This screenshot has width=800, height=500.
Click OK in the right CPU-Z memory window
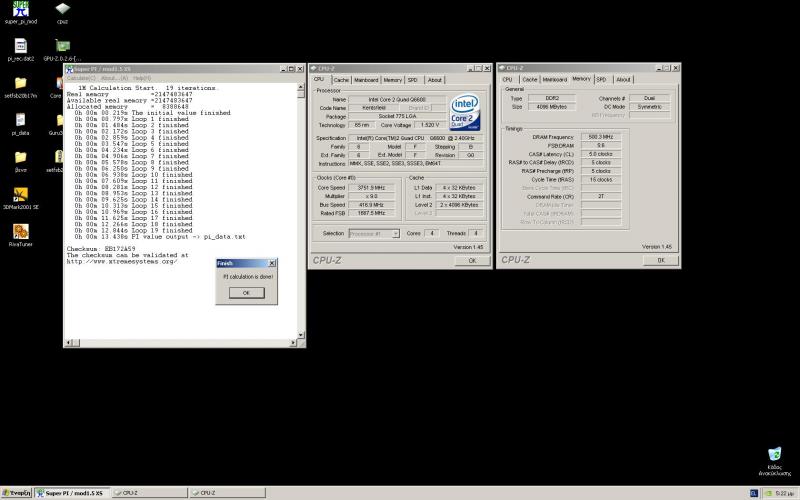(x=661, y=260)
